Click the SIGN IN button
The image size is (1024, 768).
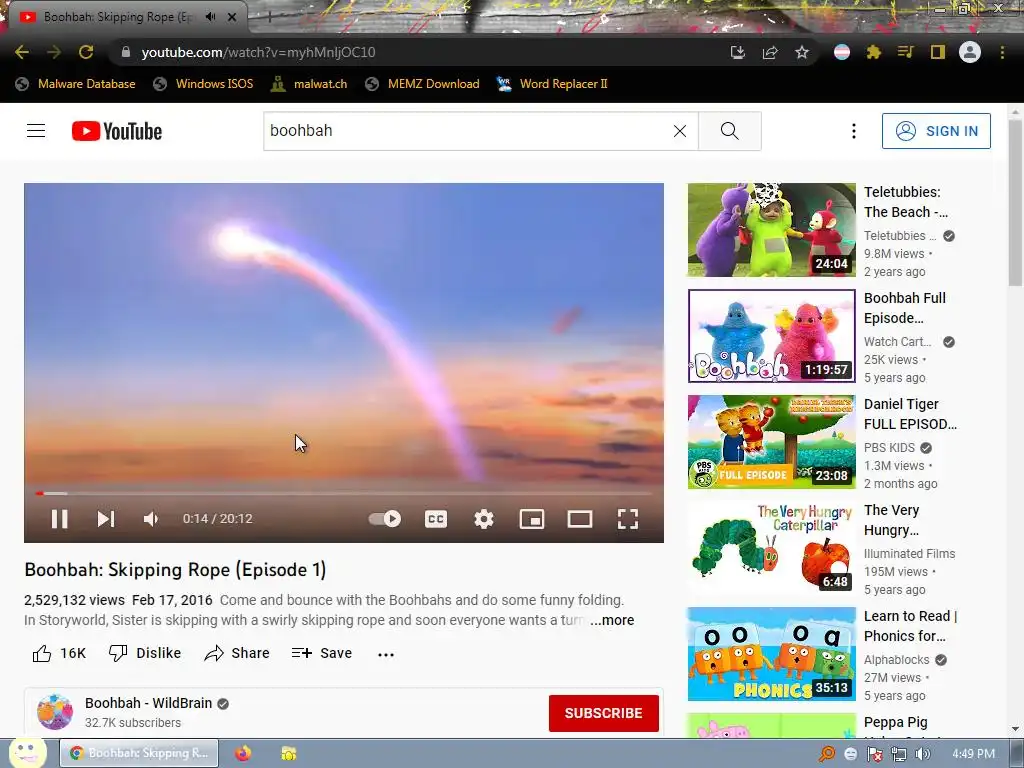click(936, 131)
